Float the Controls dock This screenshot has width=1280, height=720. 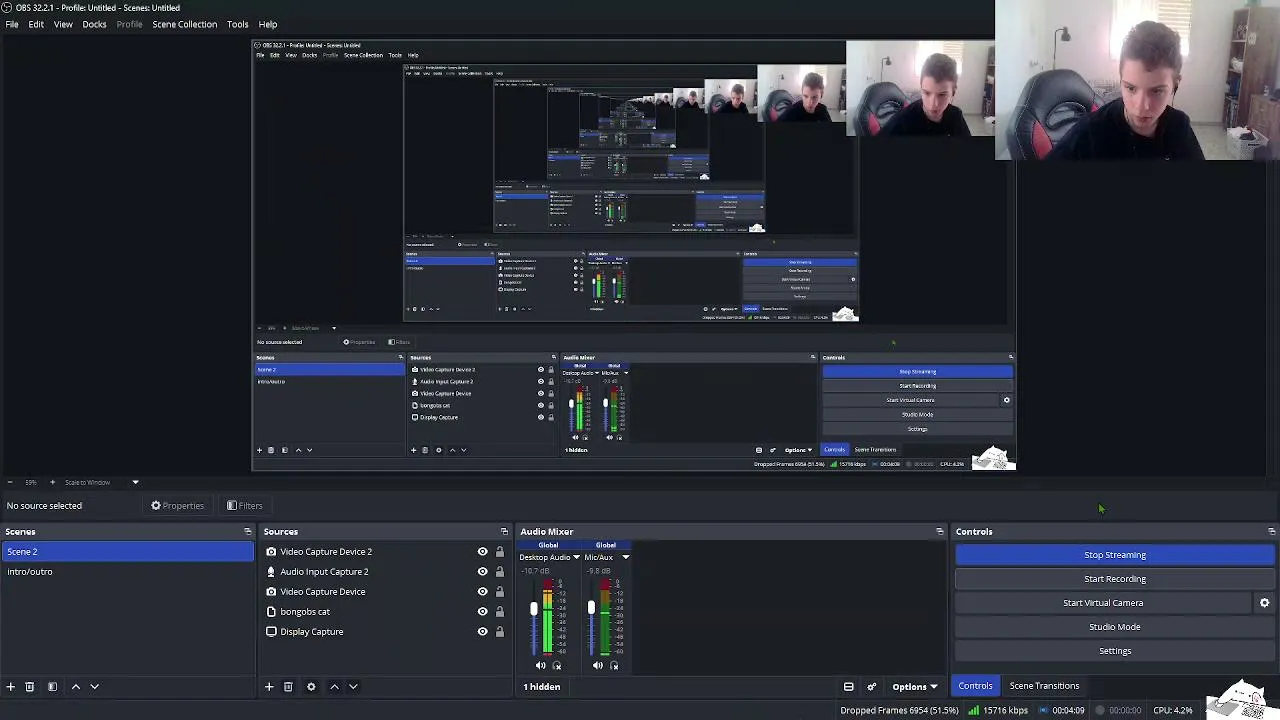pyautogui.click(x=1271, y=532)
